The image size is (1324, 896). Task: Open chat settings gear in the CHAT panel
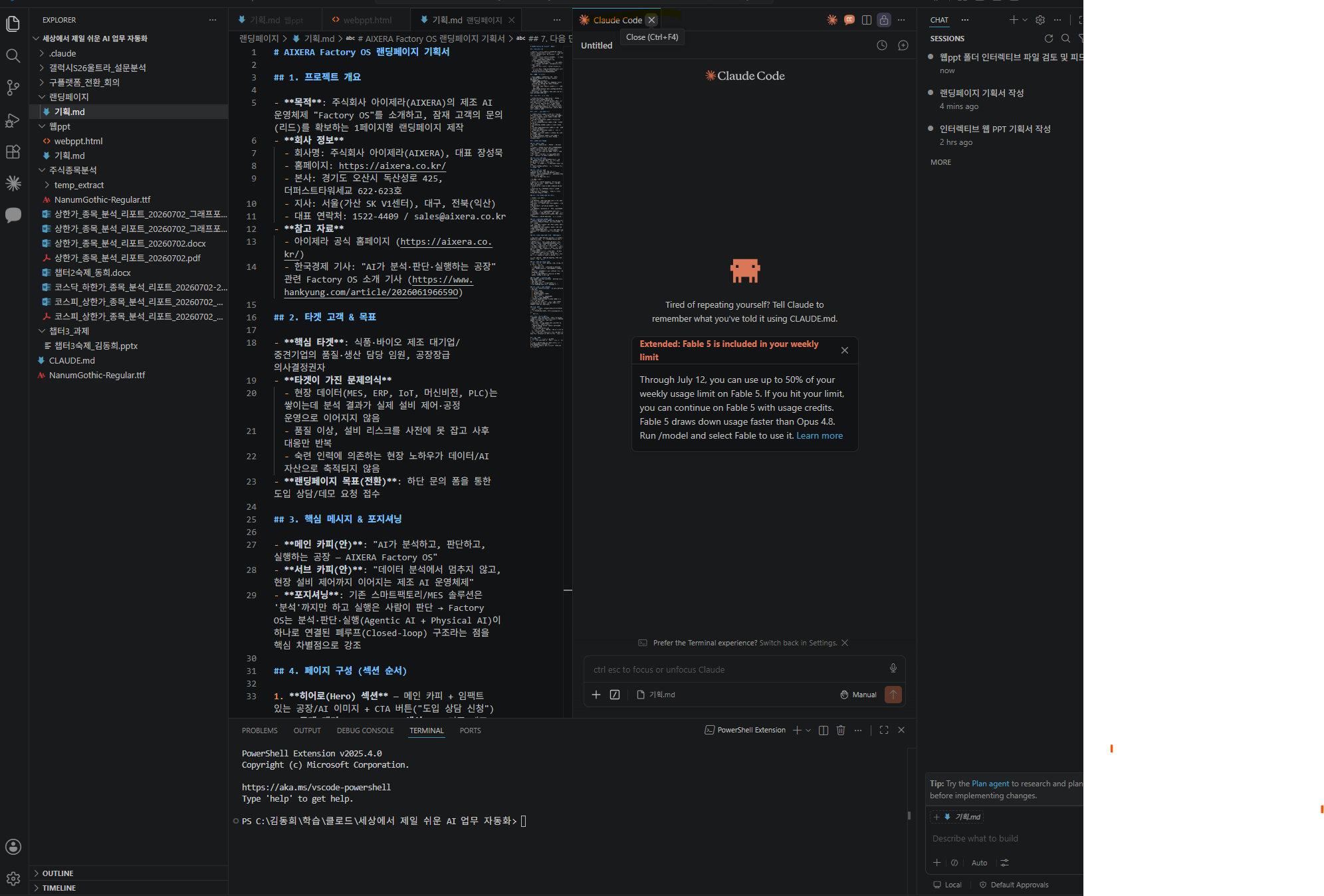1040,20
